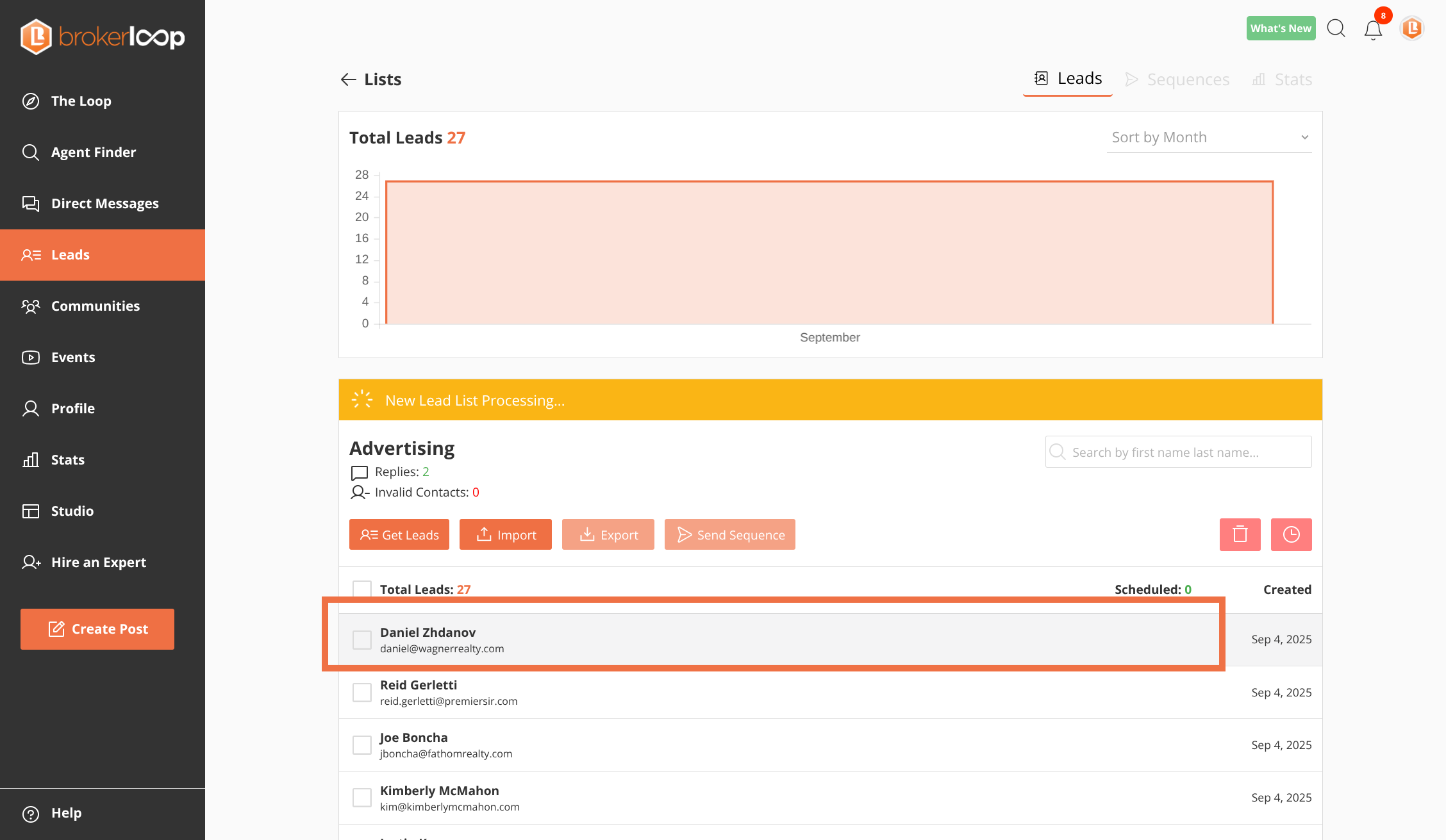Check the Kimberly McMahon checkbox
This screenshot has width=1446, height=840.
(362, 798)
